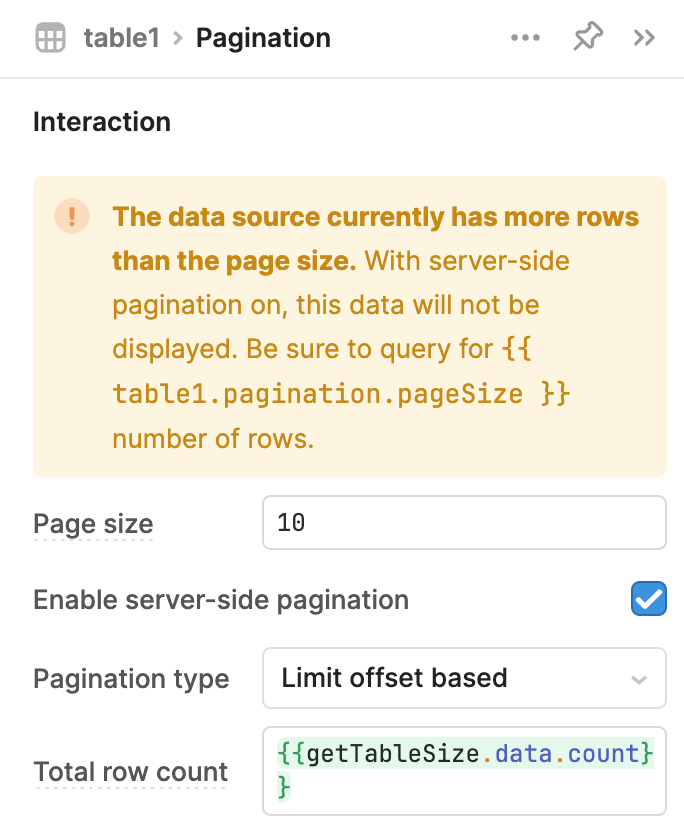Image resolution: width=684 pixels, height=828 pixels.
Task: Uncheck Enable server-side pagination checkbox
Action: (x=649, y=599)
